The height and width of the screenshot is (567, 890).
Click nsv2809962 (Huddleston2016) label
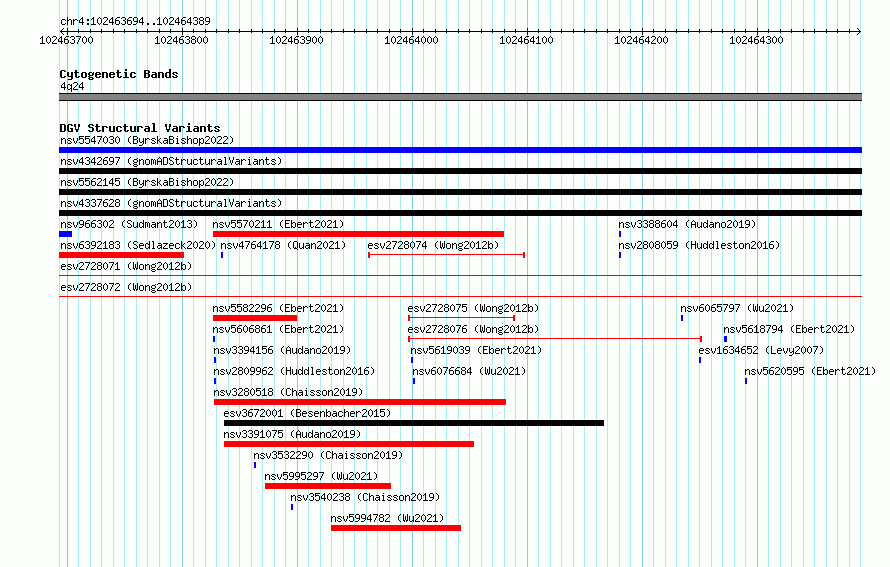coord(294,371)
